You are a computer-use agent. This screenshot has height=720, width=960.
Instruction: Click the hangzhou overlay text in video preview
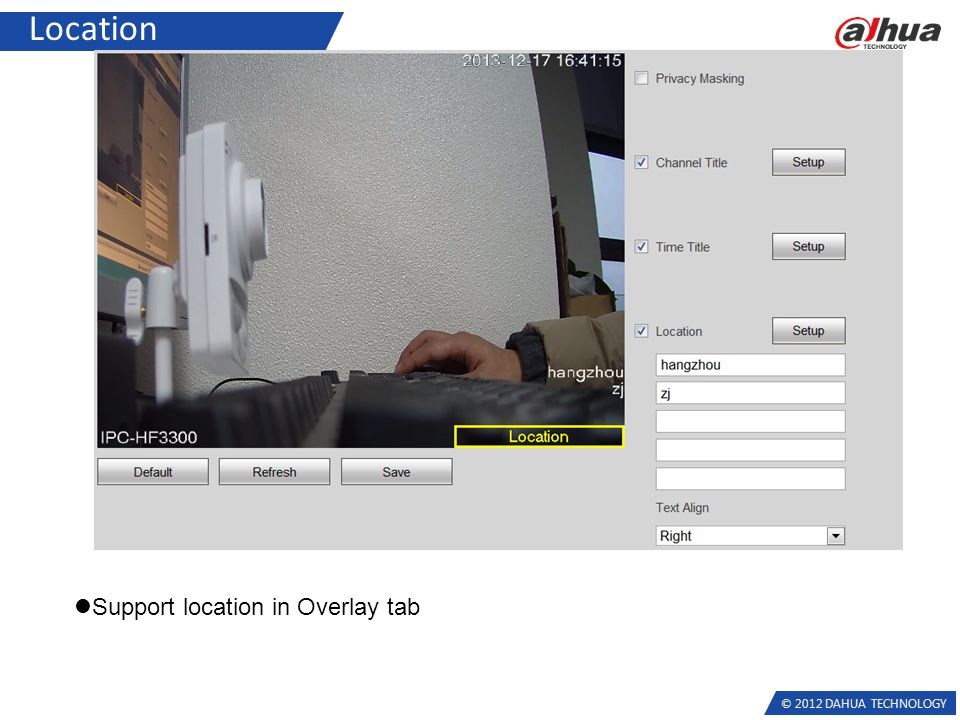585,372
